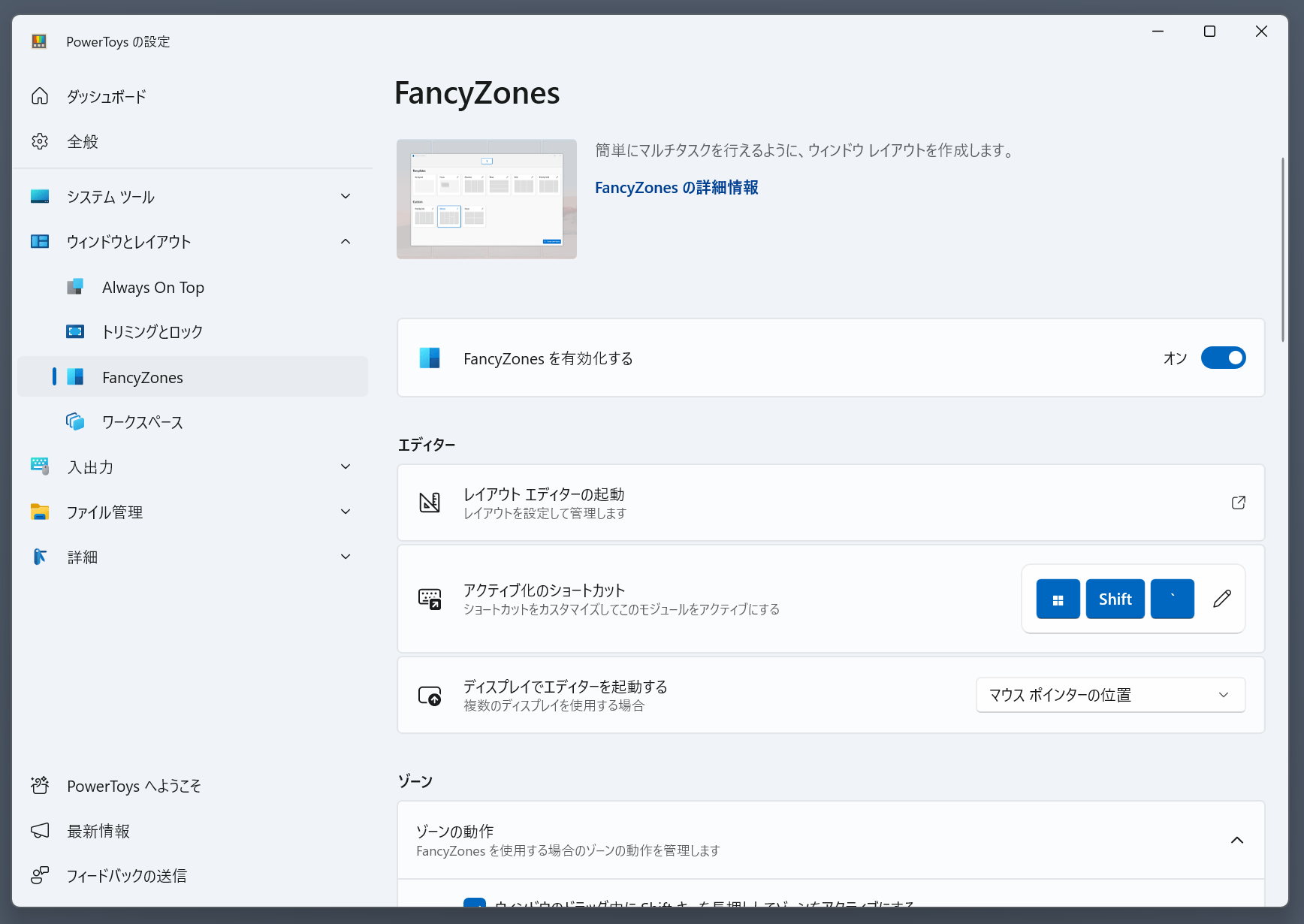Expand the システム ツール section
The image size is (1304, 924).
point(346,197)
